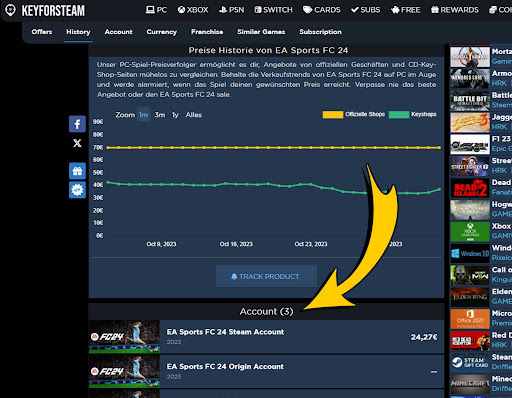512x398 pixels.
Task: Set chart zoom to 1m
Action: [144, 115]
